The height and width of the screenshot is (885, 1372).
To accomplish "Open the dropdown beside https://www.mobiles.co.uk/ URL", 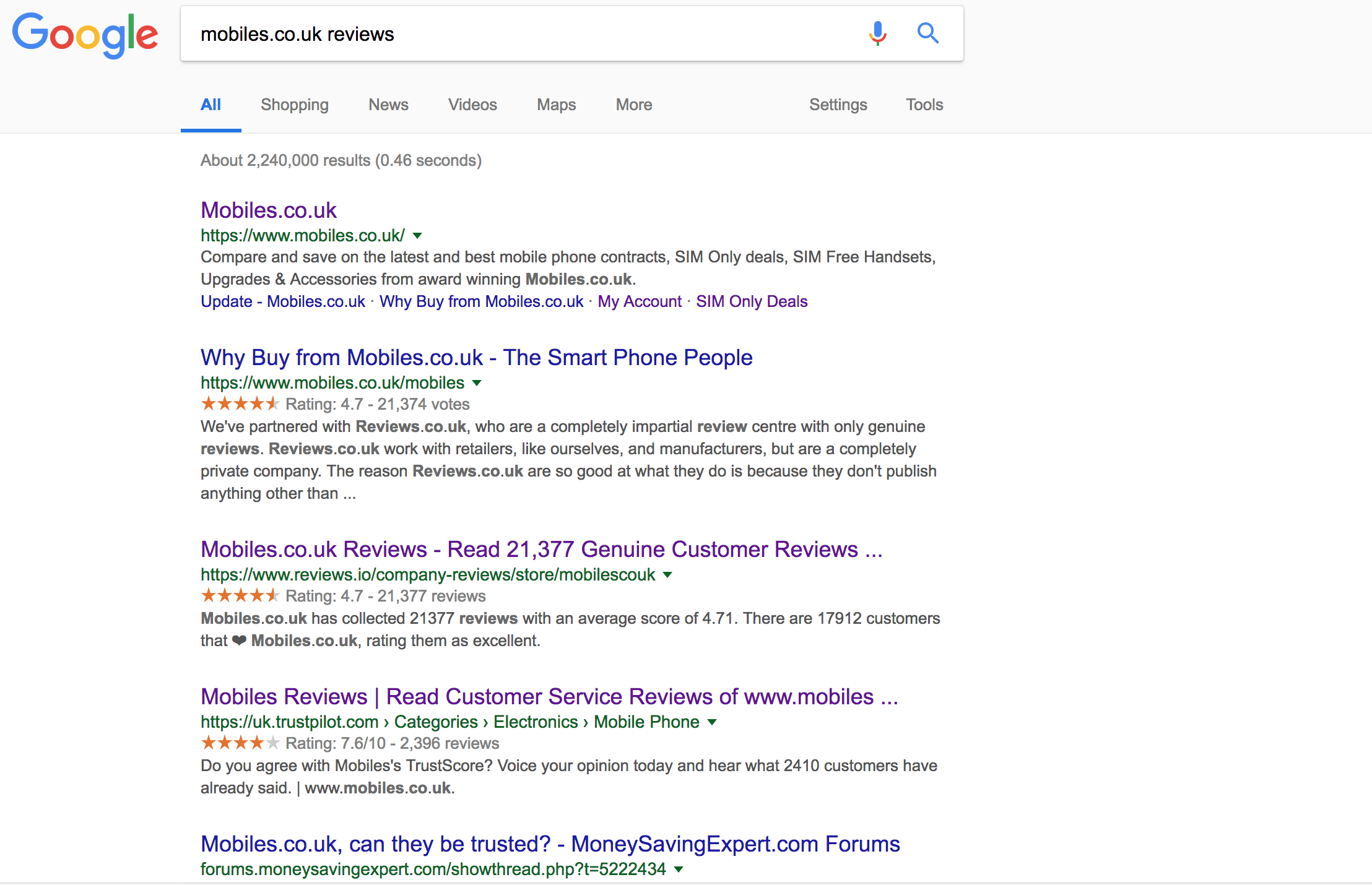I will click(x=417, y=236).
